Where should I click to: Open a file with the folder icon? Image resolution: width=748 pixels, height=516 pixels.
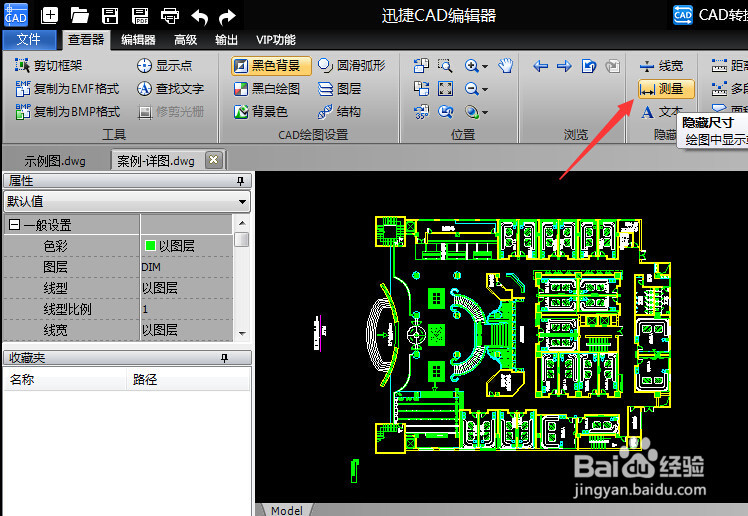[x=79, y=15]
